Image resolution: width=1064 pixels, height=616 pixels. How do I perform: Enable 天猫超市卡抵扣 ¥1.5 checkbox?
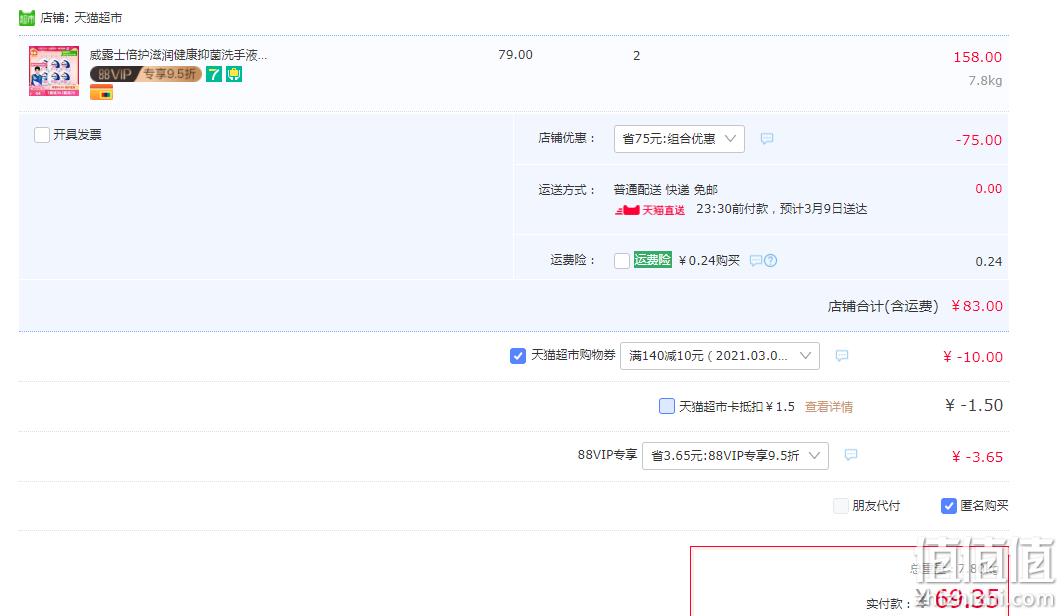click(x=666, y=406)
